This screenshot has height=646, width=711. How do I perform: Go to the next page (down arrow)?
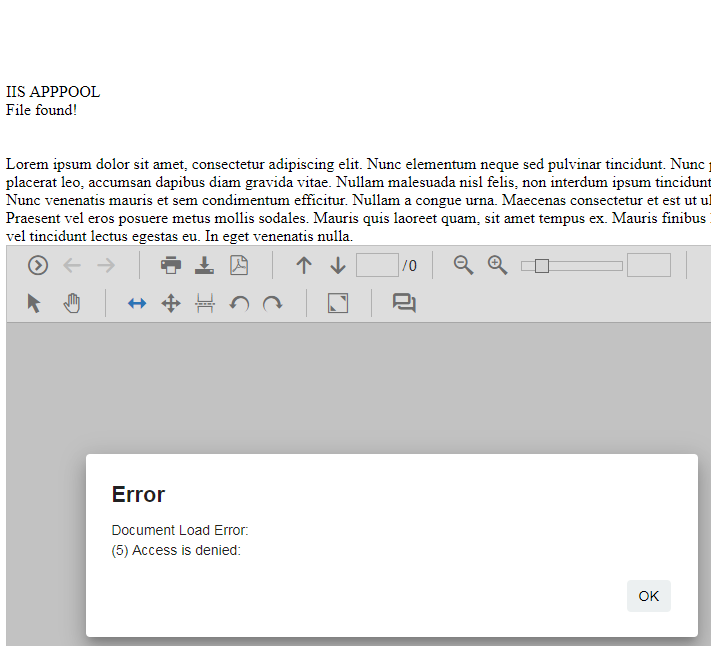pyautogui.click(x=338, y=265)
